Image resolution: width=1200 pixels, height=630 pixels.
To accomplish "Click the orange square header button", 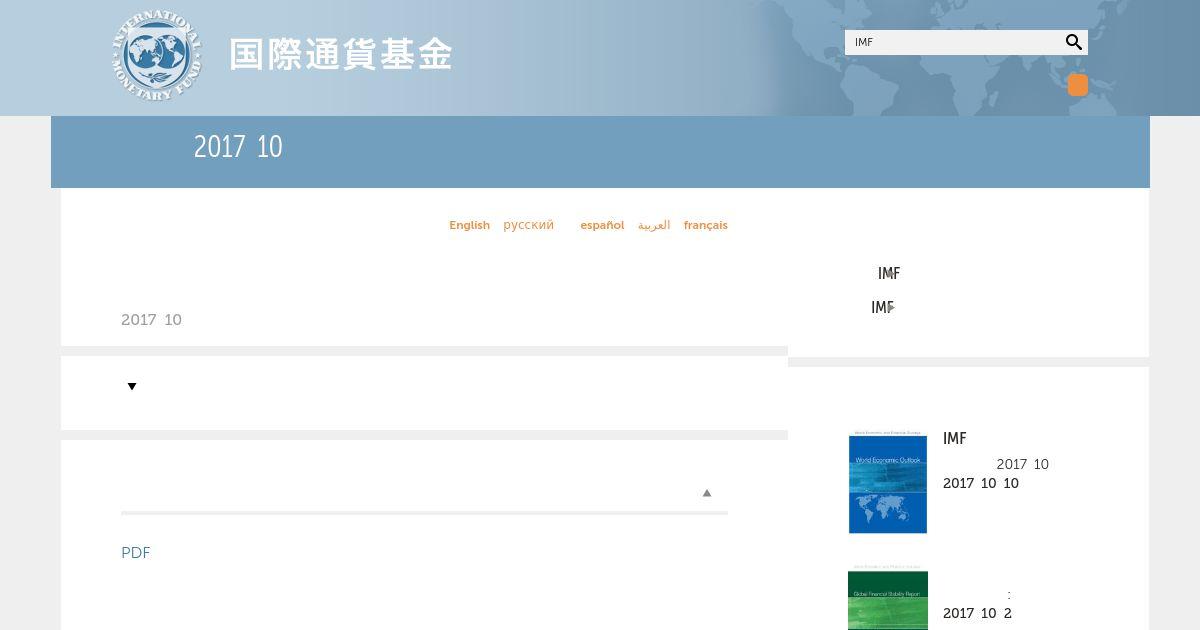I will [1077, 85].
